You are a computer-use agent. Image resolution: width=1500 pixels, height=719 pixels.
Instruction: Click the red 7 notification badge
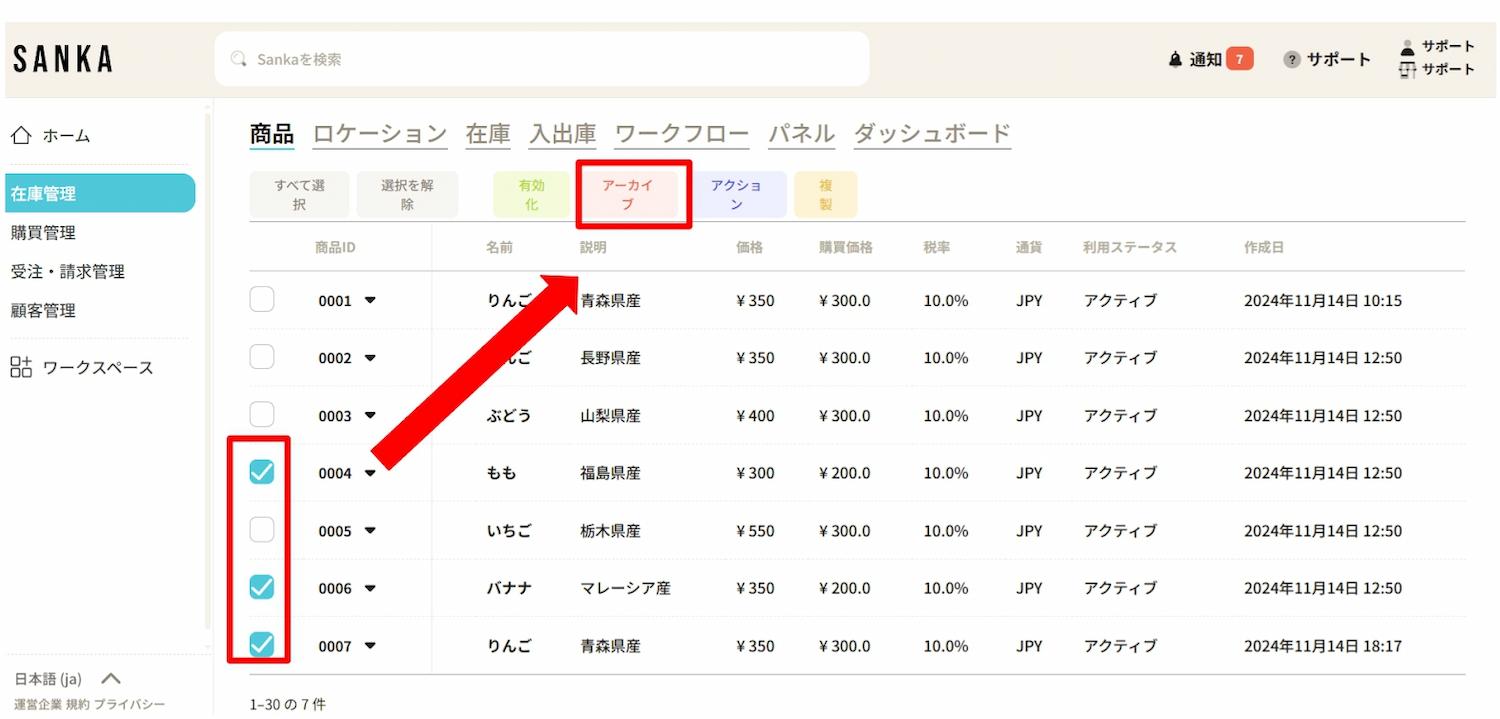point(1239,59)
